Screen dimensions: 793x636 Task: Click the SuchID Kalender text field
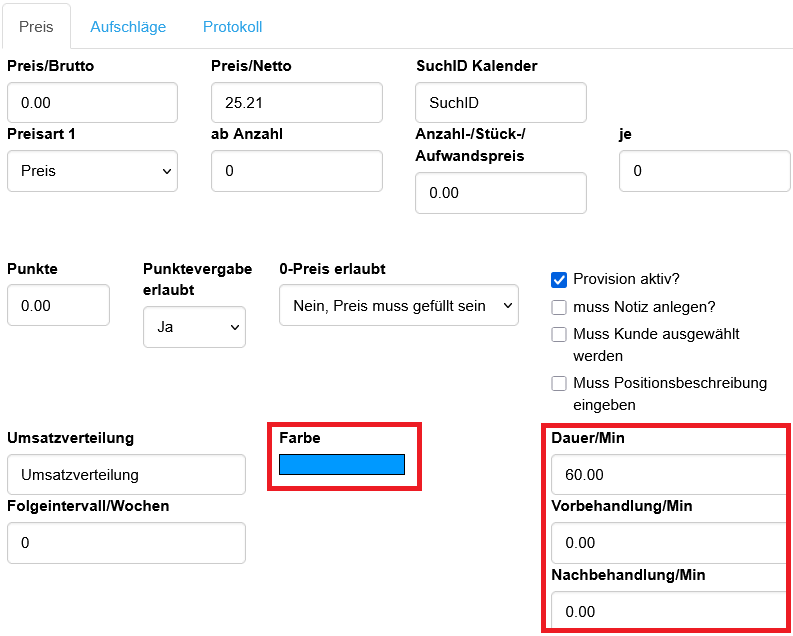pos(500,103)
